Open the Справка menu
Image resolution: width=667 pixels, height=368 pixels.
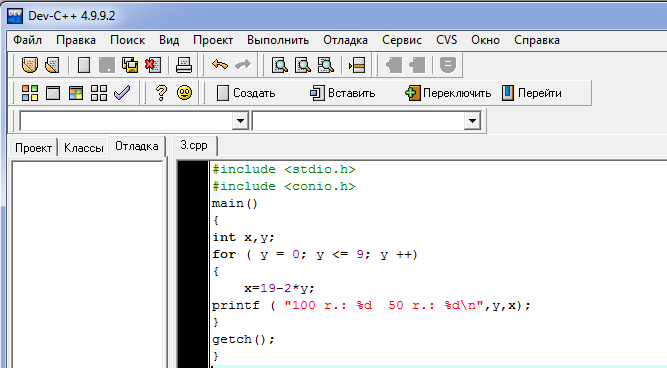pos(536,40)
